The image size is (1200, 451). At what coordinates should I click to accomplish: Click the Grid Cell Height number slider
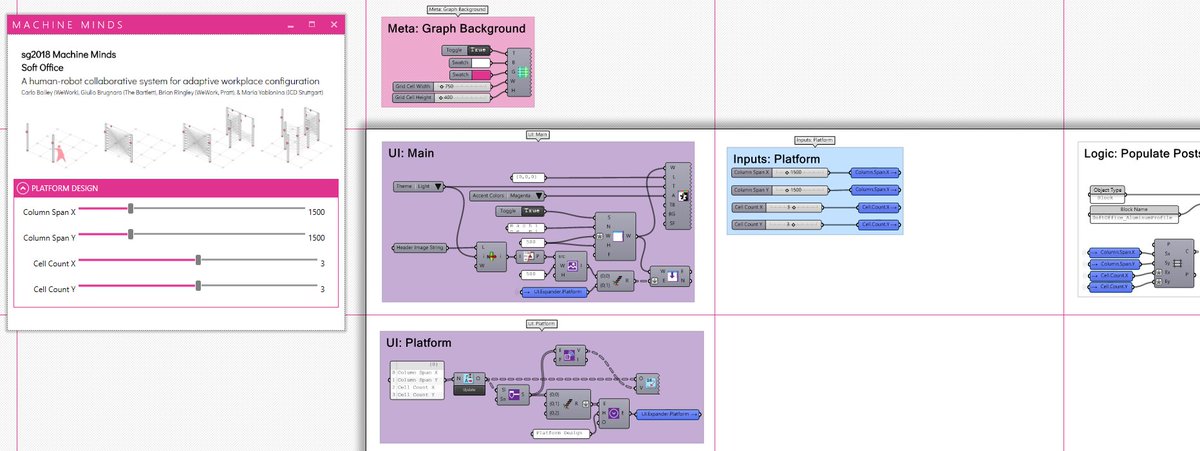pos(442,98)
